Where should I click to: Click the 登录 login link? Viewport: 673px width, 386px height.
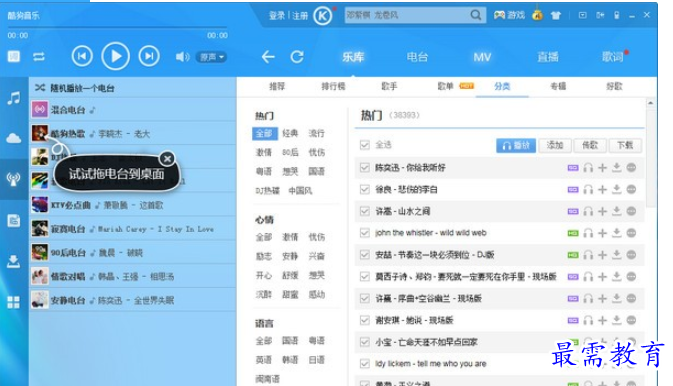click(x=277, y=16)
